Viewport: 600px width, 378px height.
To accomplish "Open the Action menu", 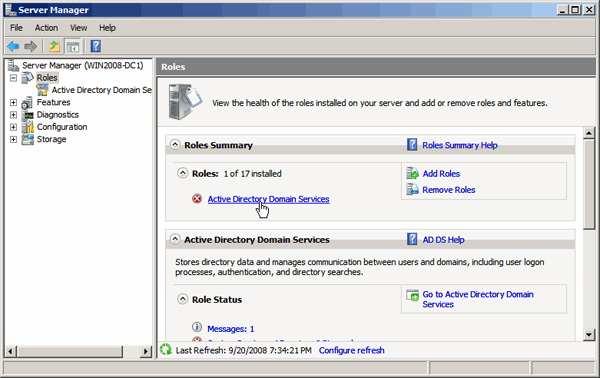I will (x=46, y=28).
